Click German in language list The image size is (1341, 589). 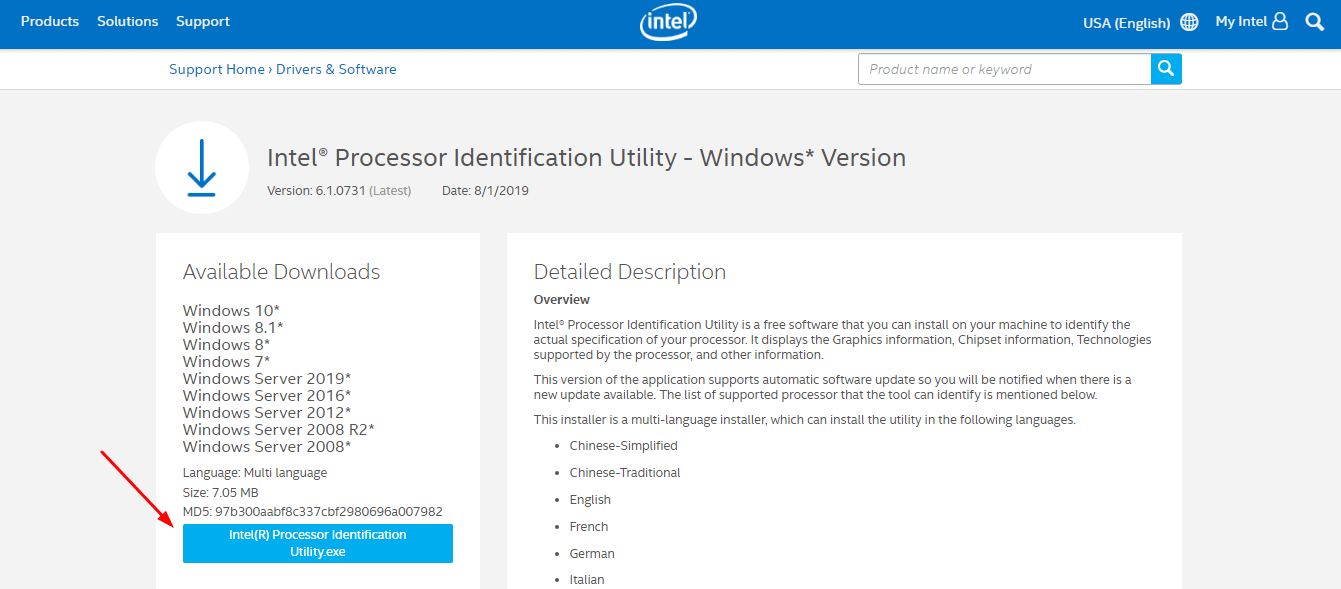pos(592,554)
